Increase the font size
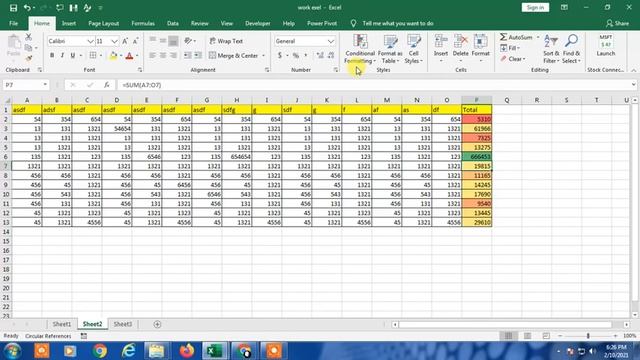This screenshot has width=640, height=360. [125, 41]
